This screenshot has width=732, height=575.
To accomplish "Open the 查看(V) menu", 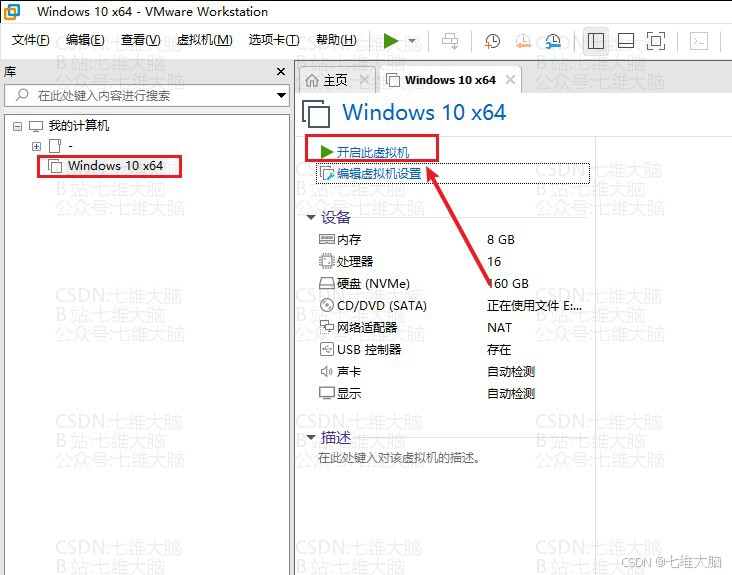I will 141,40.
